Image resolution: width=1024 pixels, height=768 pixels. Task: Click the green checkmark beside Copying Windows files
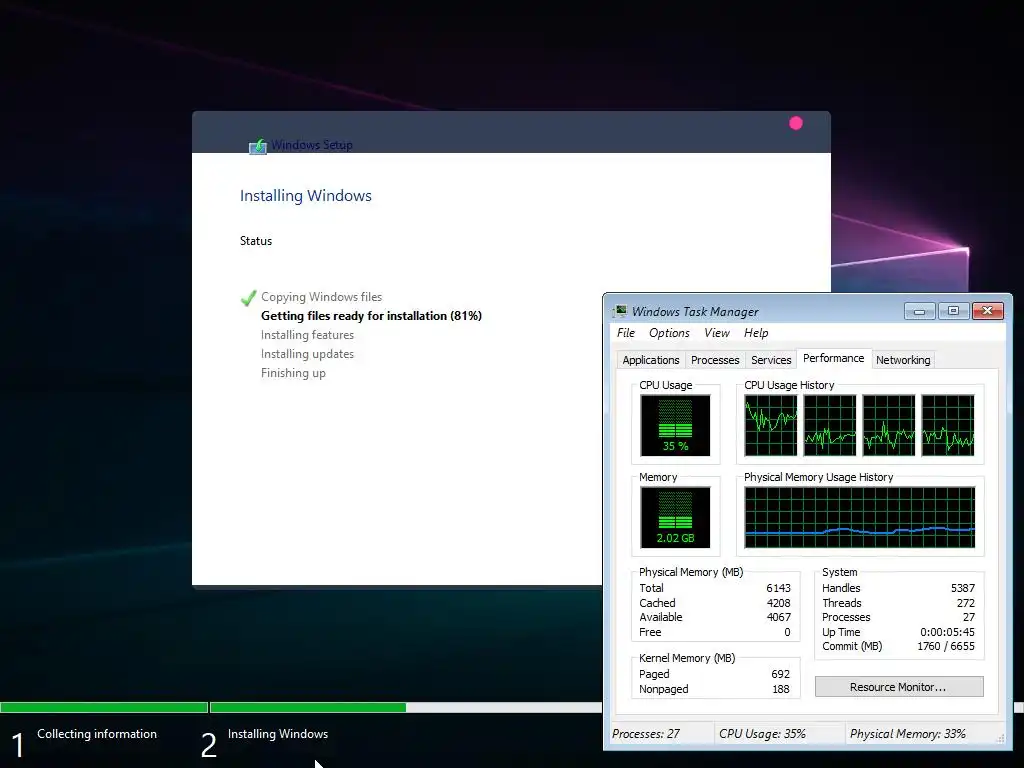[248, 298]
